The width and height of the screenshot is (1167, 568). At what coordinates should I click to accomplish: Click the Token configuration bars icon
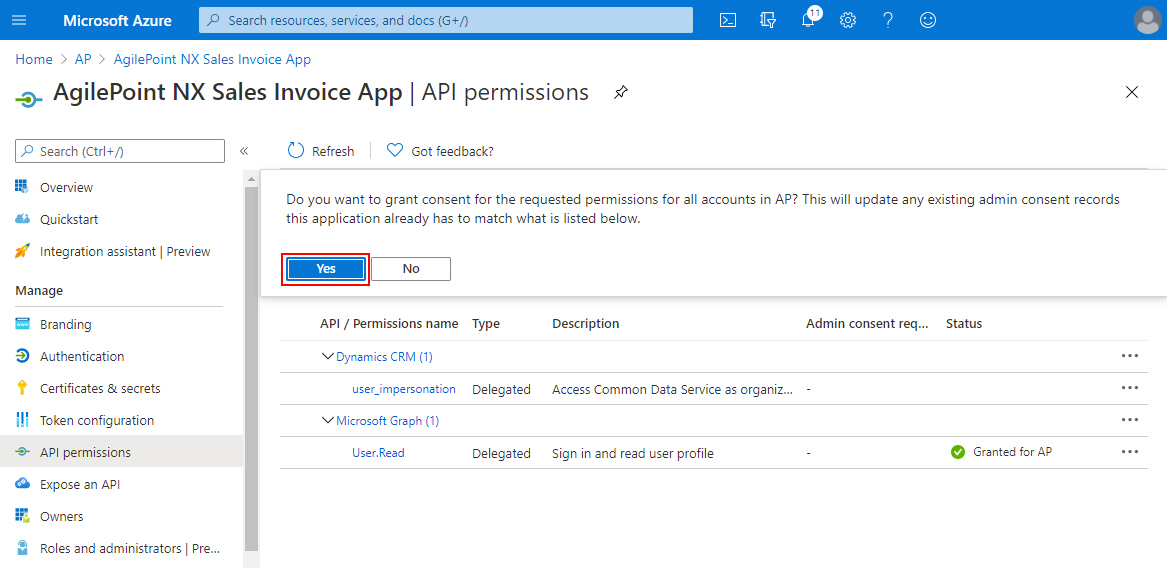point(22,420)
